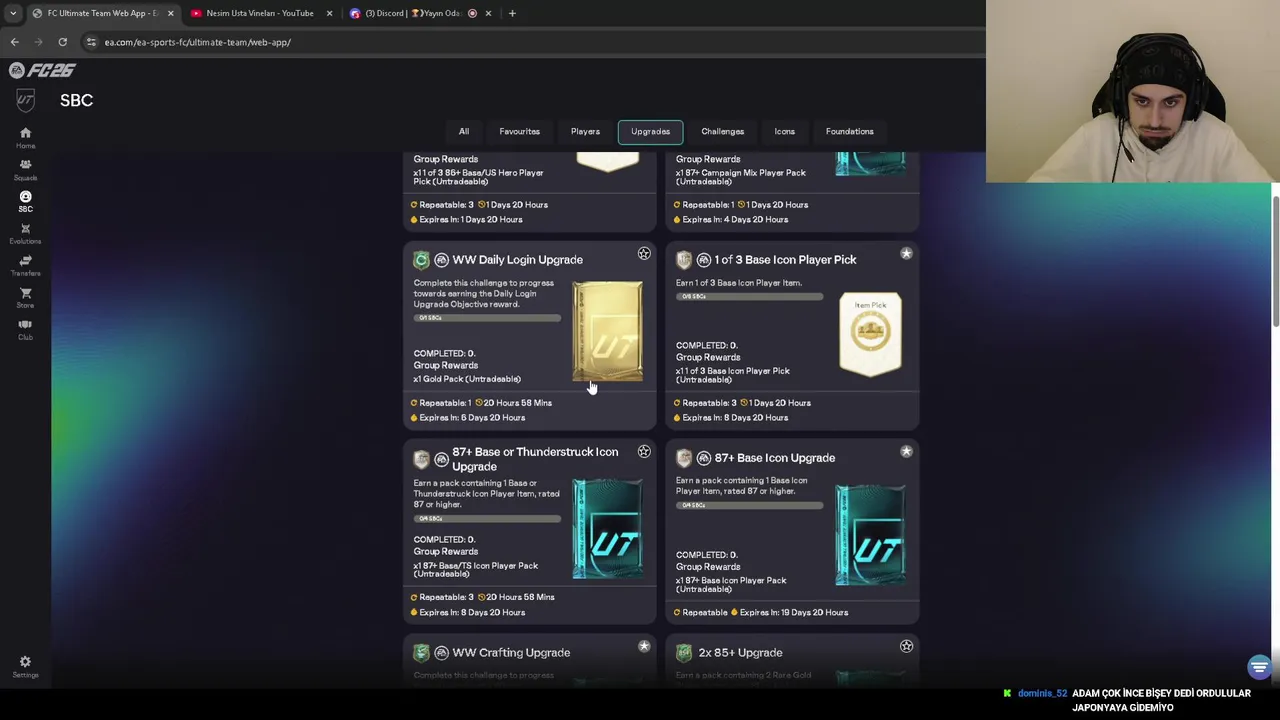
Task: Open the 1 of 3 Base Icon Player Pick title
Action: click(x=785, y=260)
